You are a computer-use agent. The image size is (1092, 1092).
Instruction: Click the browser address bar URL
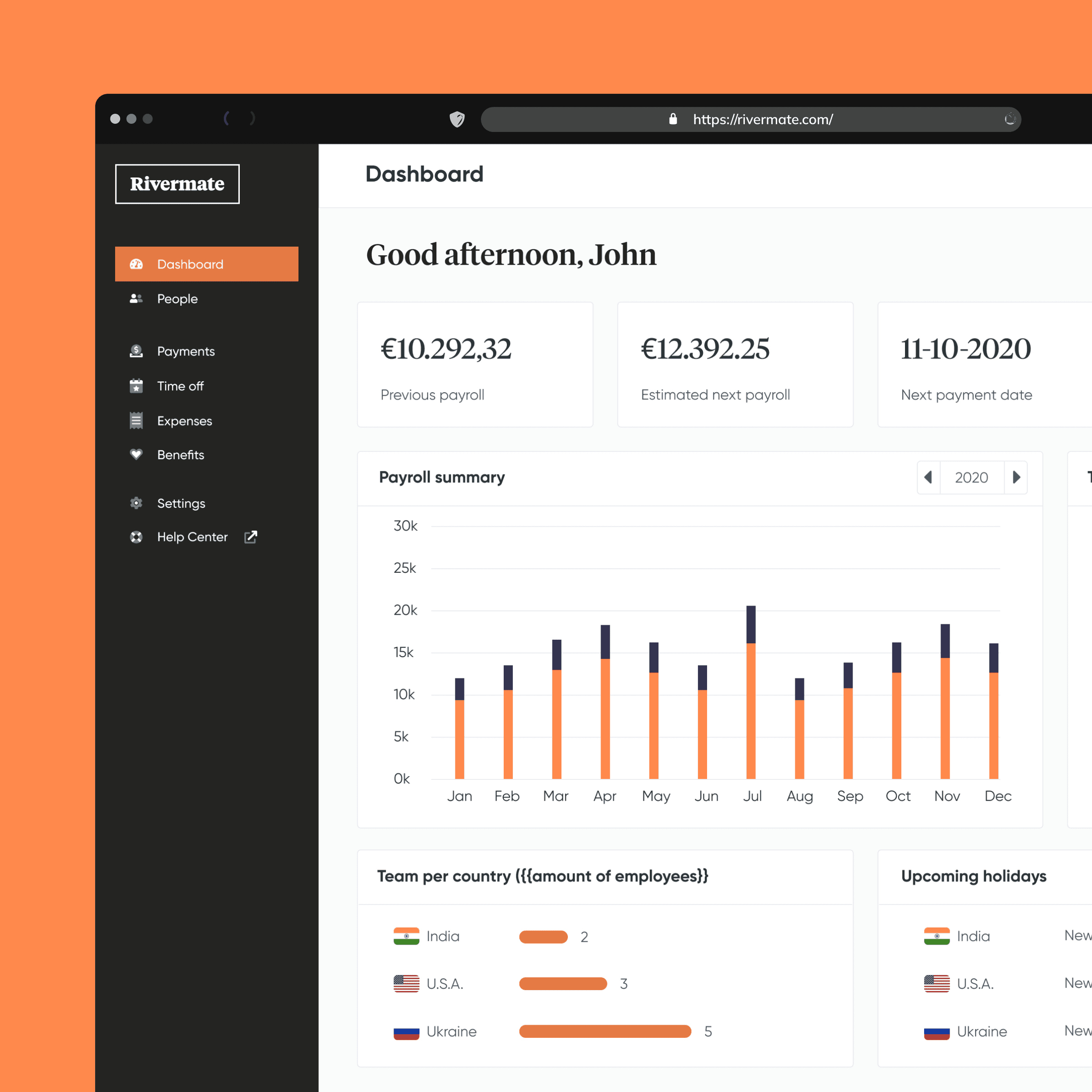[763, 119]
